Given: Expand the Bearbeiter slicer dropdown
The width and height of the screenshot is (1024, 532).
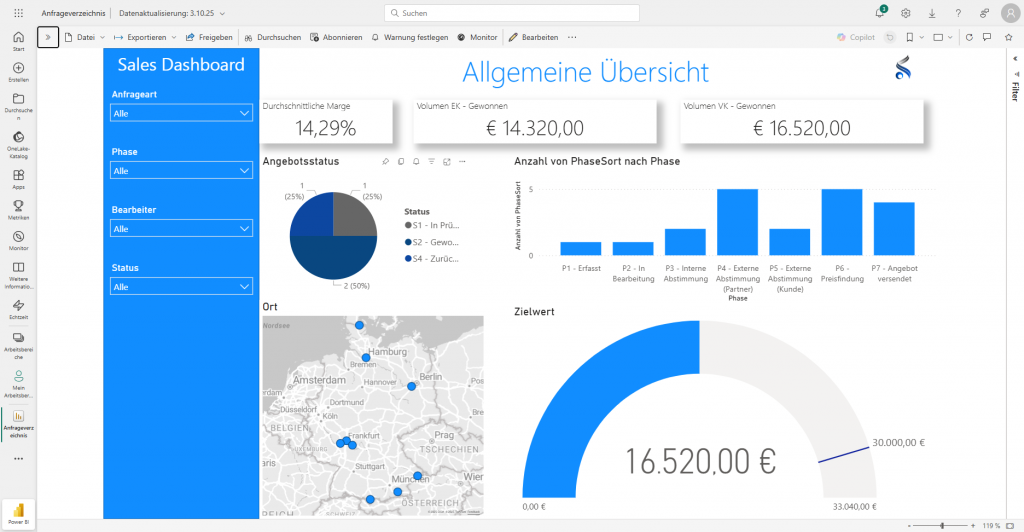Looking at the screenshot, I should [x=181, y=229].
